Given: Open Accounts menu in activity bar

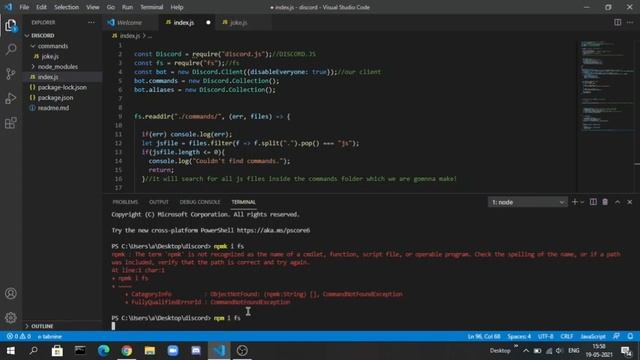Looking at the screenshot, I should [11, 293].
